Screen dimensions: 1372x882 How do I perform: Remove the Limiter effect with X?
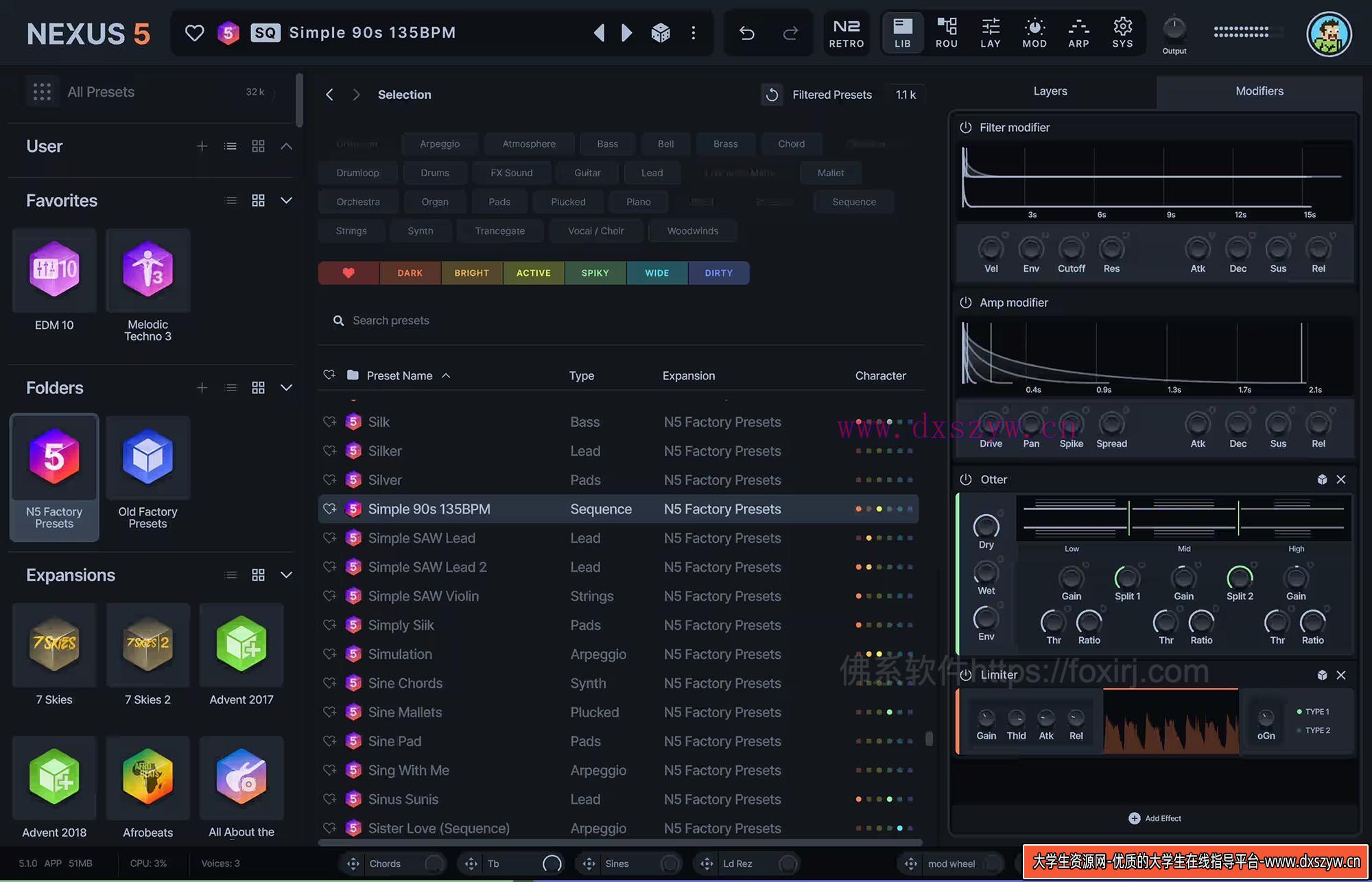1341,675
